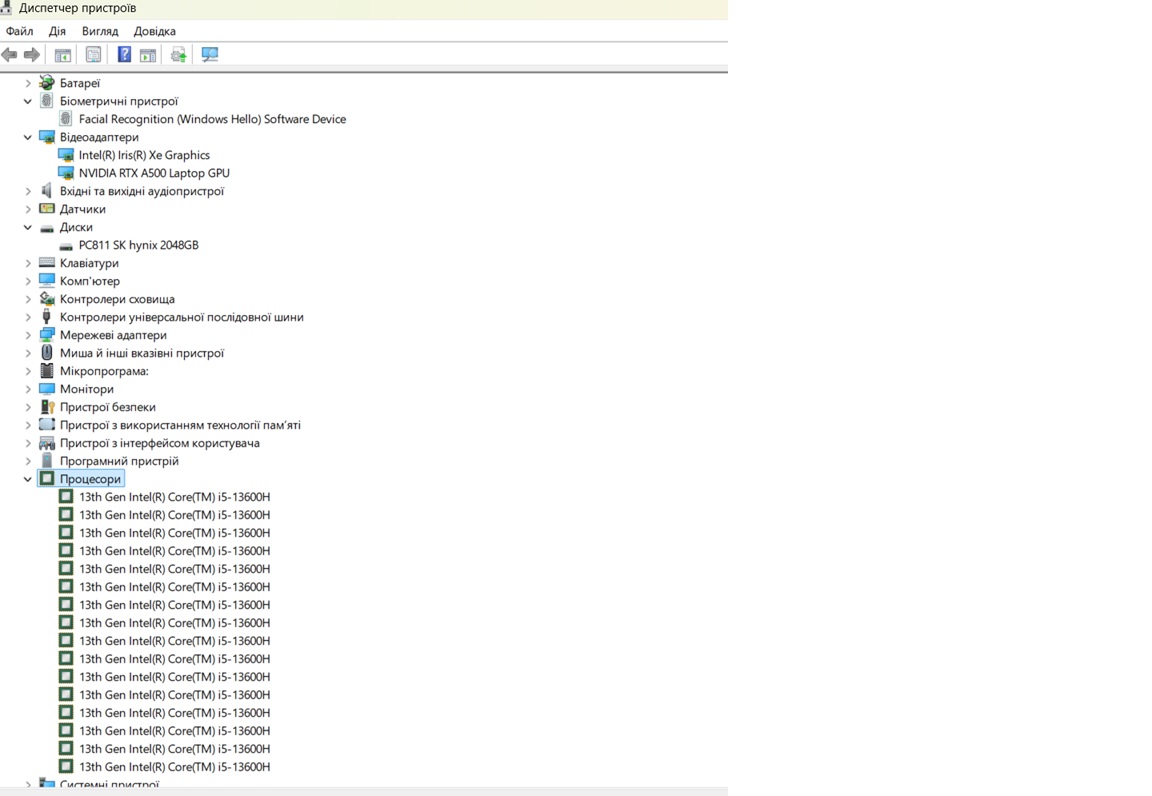Select PC811 SK hynix 2048GB text

(139, 245)
